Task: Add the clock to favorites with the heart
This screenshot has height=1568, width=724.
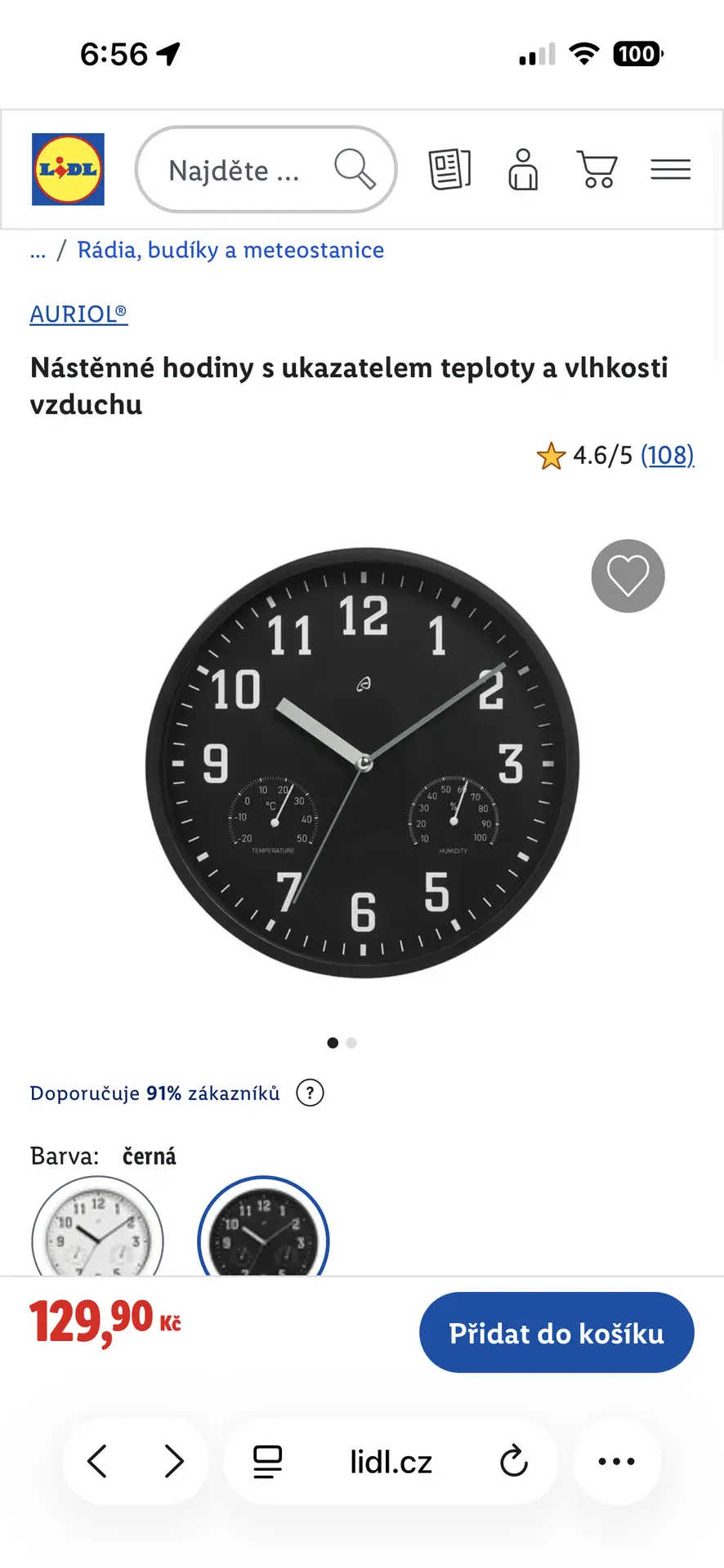Action: click(628, 576)
